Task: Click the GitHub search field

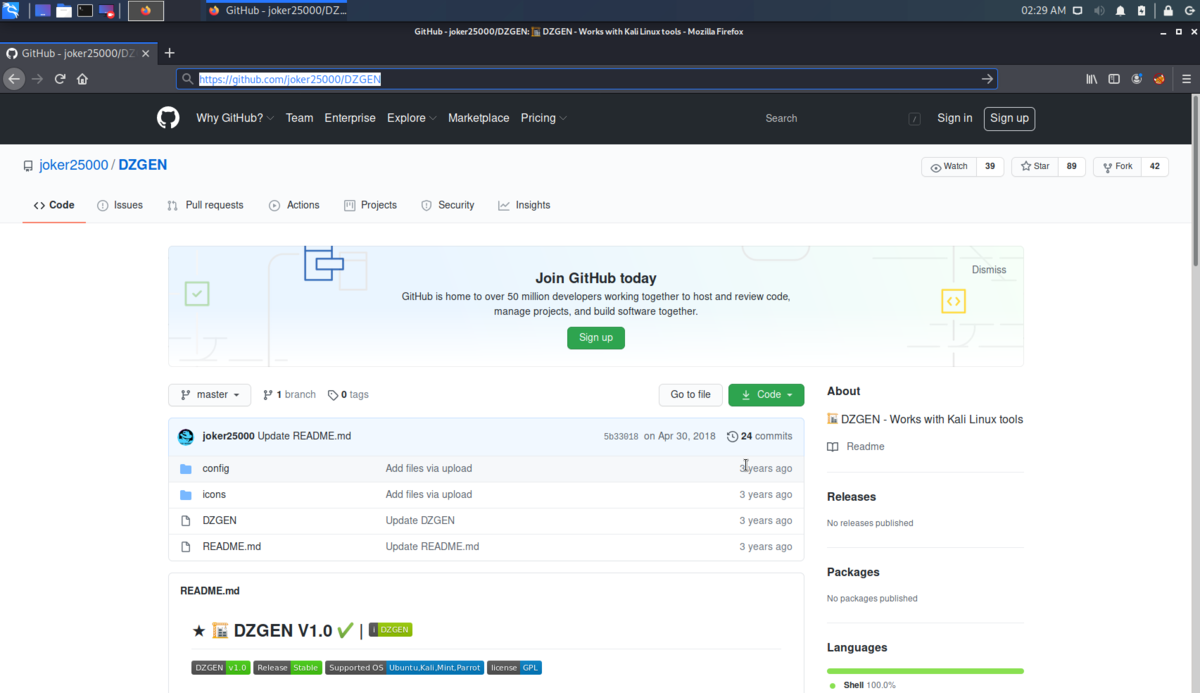Action: (841, 118)
